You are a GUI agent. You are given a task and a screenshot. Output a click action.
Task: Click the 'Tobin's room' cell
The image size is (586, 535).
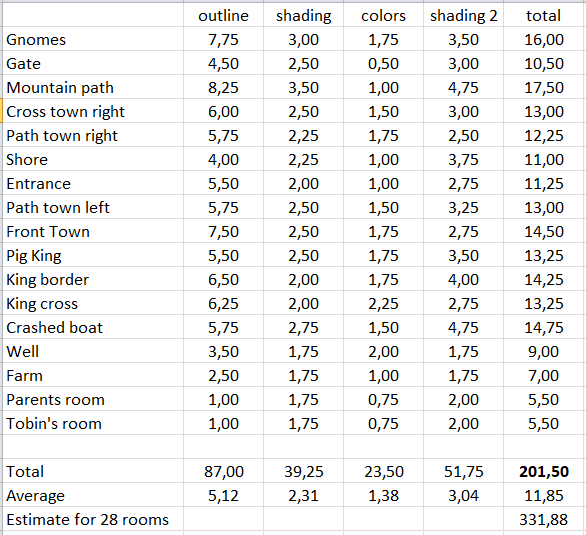point(93,423)
